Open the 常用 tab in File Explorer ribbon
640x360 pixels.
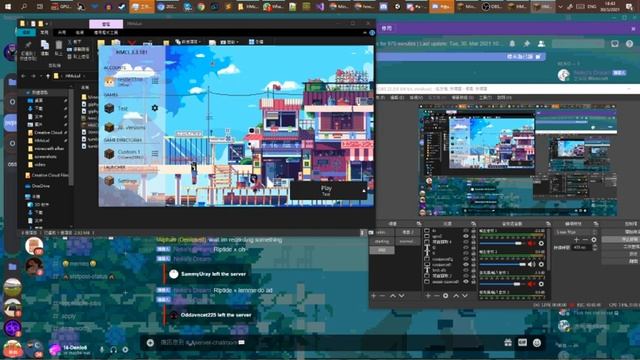(44, 33)
